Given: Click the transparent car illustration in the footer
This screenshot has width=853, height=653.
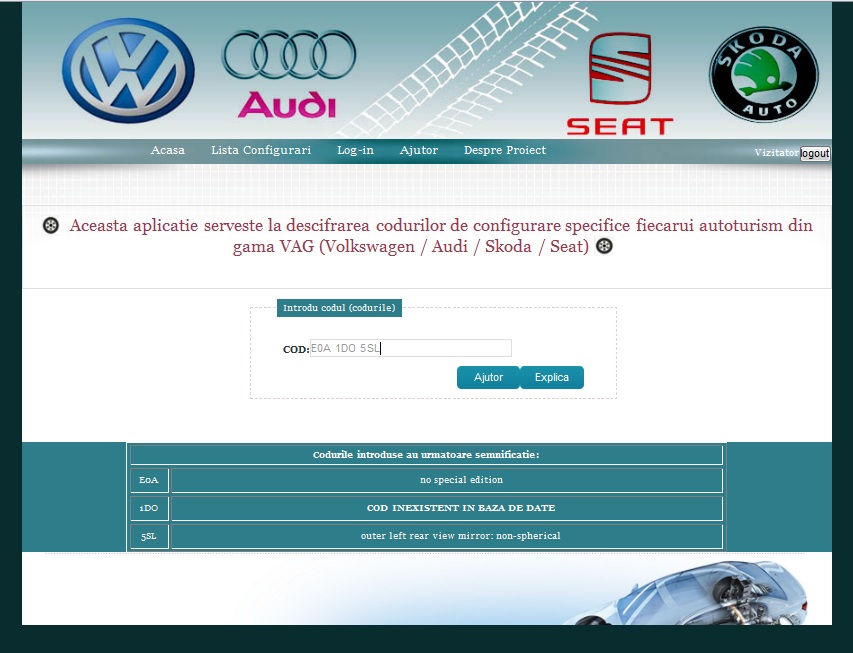Looking at the screenshot, I should tap(687, 593).
